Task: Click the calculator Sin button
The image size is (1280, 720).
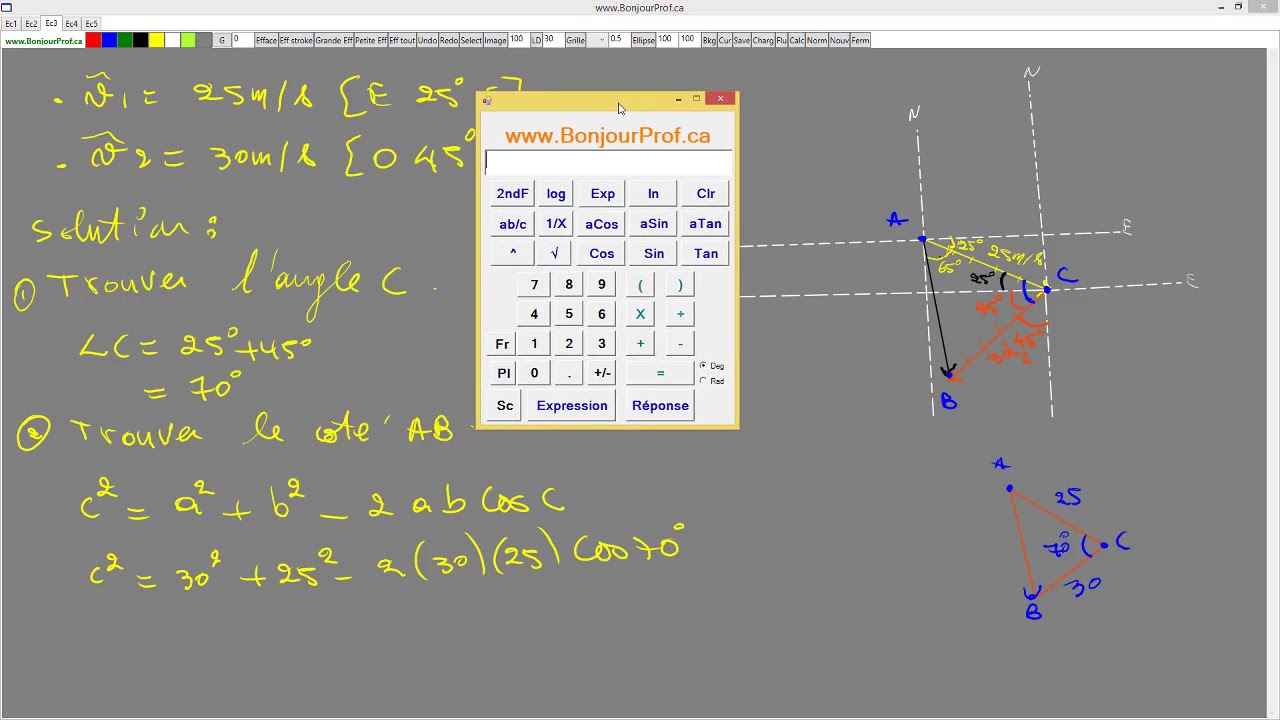Action: click(654, 254)
